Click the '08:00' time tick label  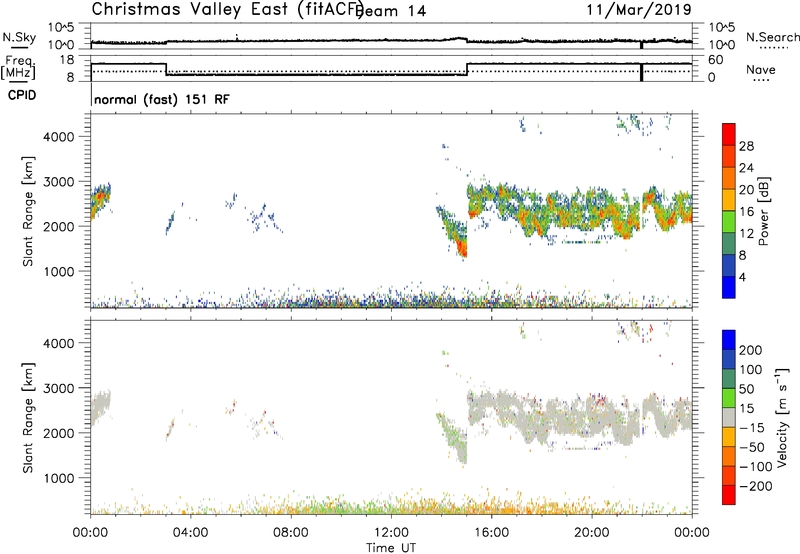point(291,533)
